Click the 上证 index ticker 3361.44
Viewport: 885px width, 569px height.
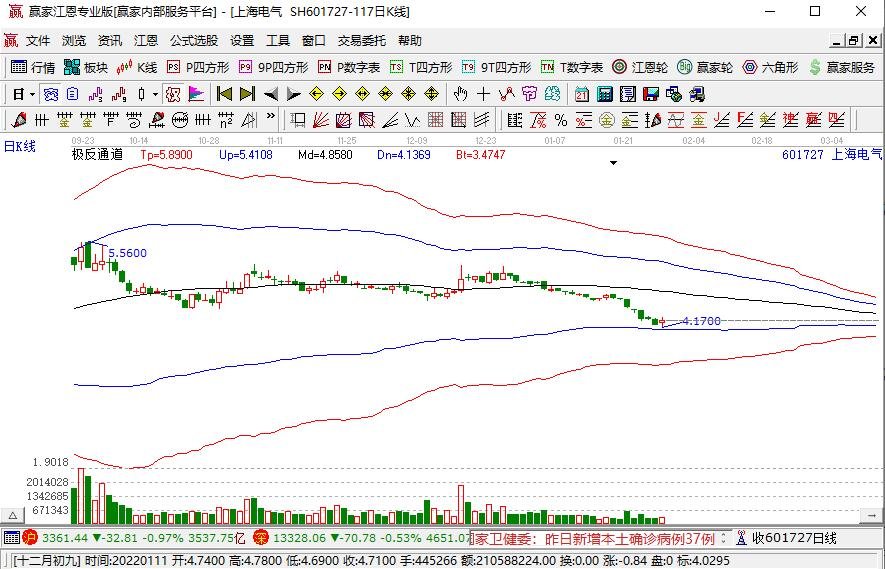coord(65,538)
